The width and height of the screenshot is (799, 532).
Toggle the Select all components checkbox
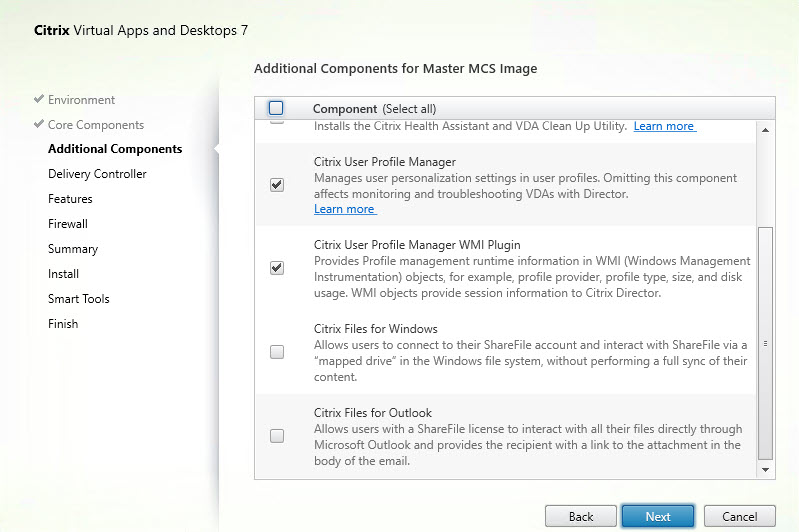276,108
